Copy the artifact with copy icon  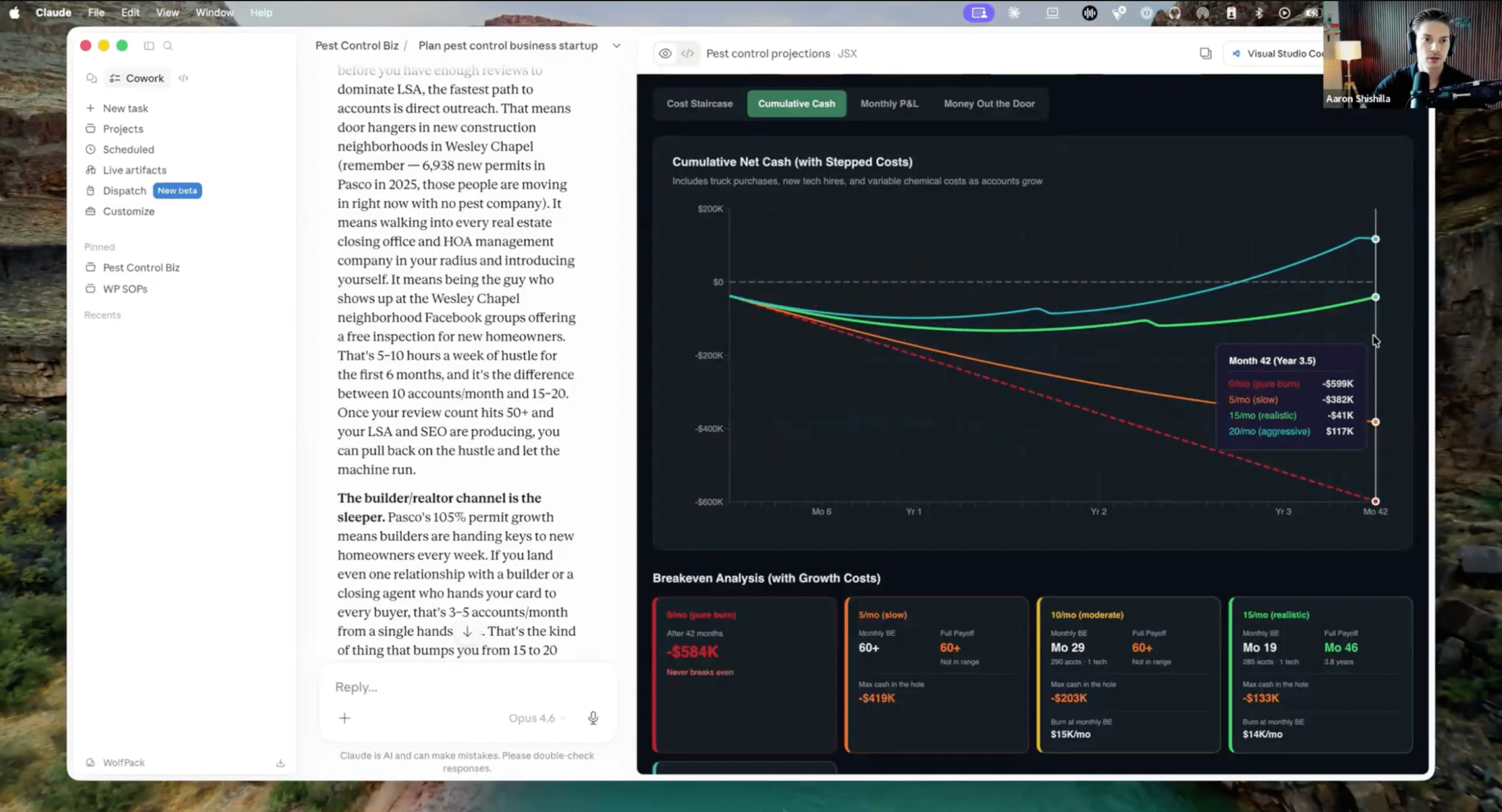point(1206,53)
